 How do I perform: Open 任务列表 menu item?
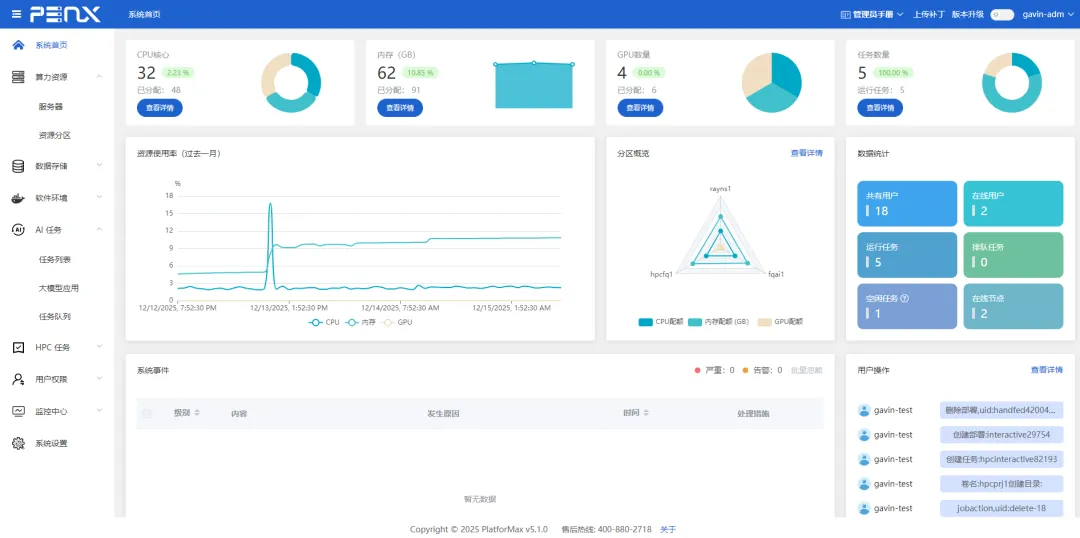(x=55, y=260)
